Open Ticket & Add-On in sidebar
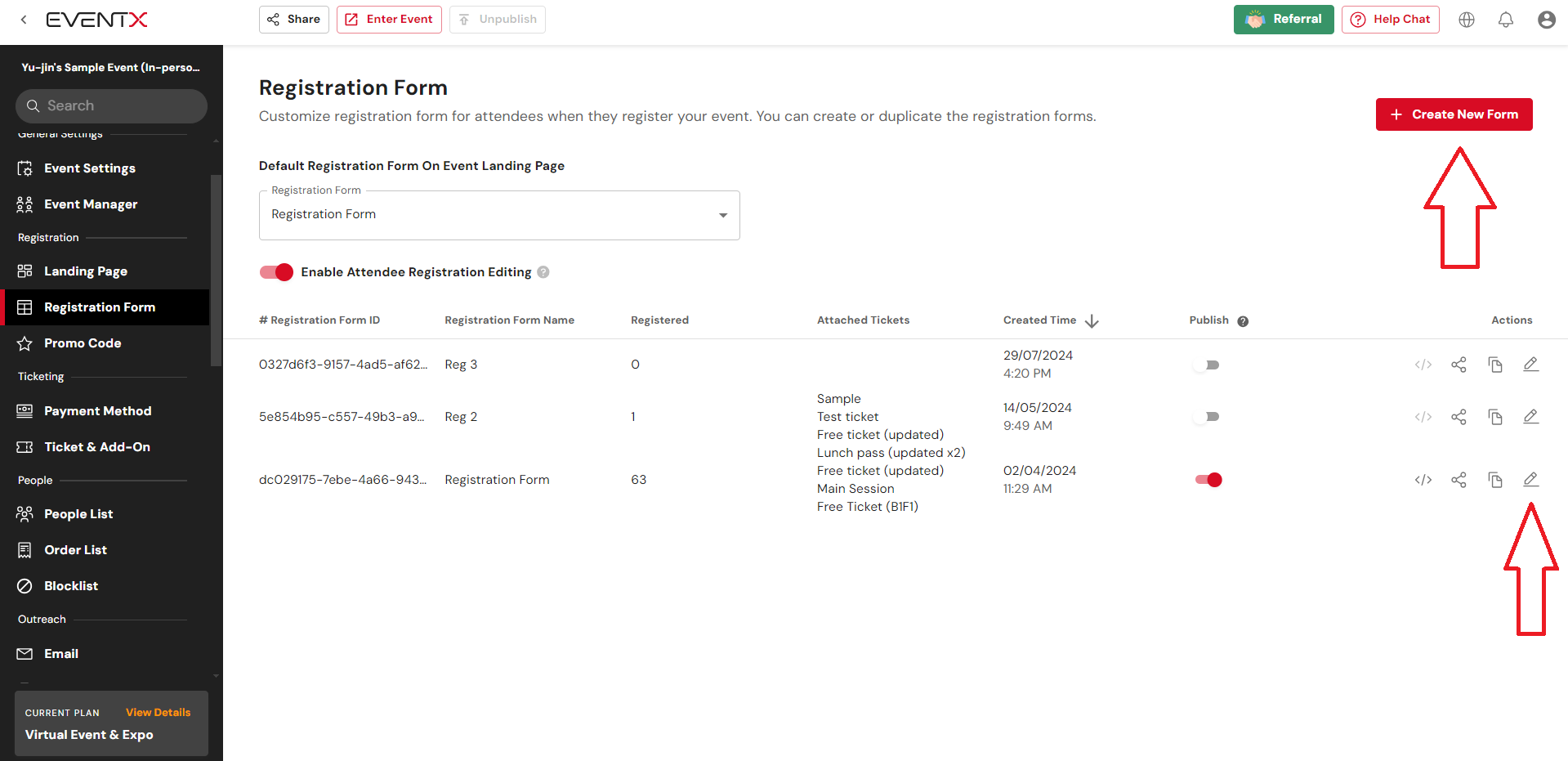This screenshot has width=1568, height=761. tap(106, 447)
